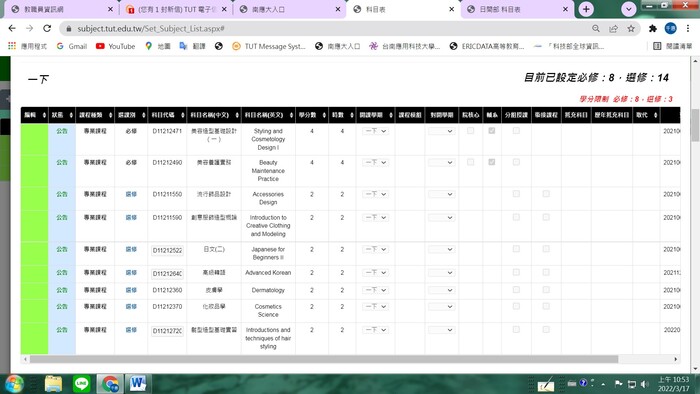
Task: Open the empty dropdown in D11212720 row
Action: click(442, 330)
